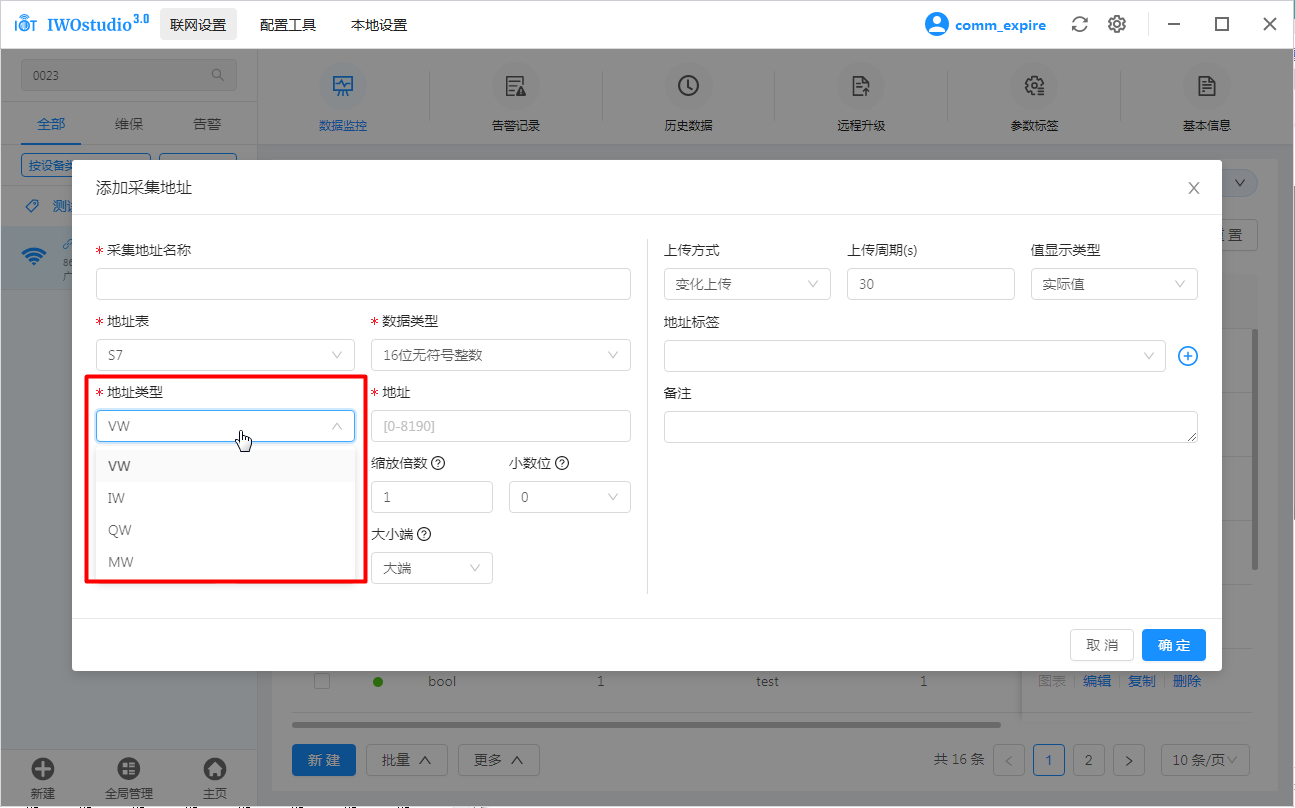Viewport: 1295px width, 808px height.
Task: Click the help icon next to 小数位
Action: (562, 464)
